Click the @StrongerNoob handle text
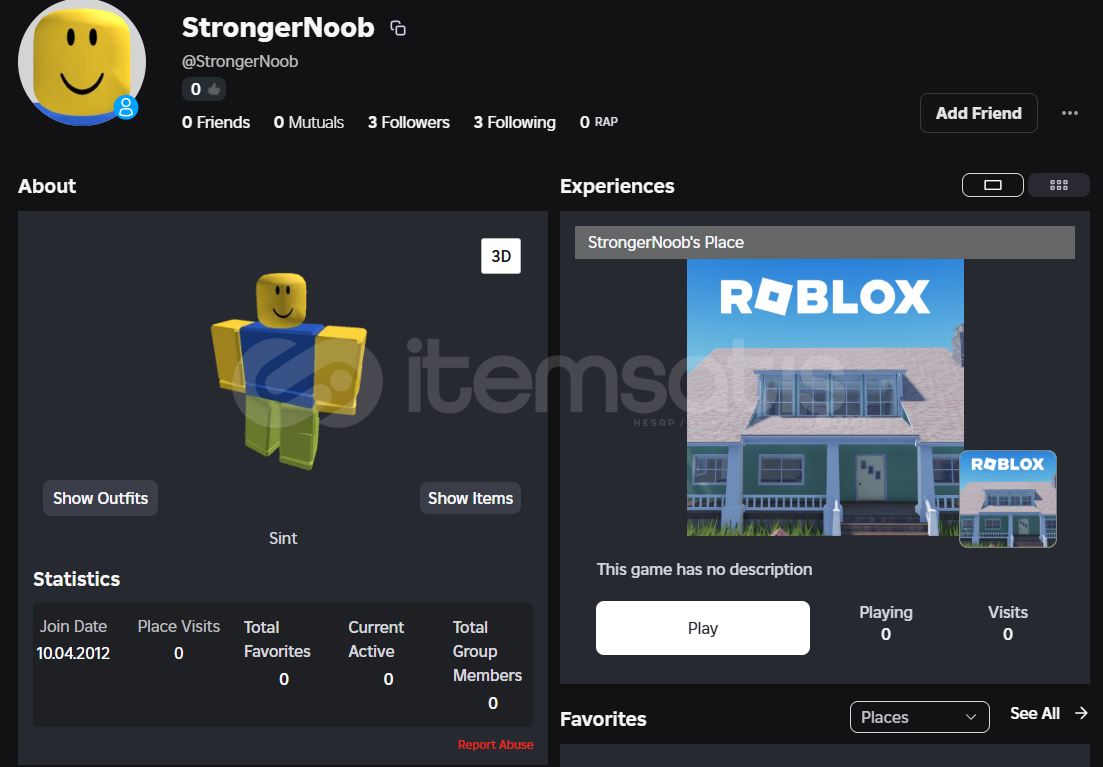Screen dimensions: 1103x767 coord(240,62)
